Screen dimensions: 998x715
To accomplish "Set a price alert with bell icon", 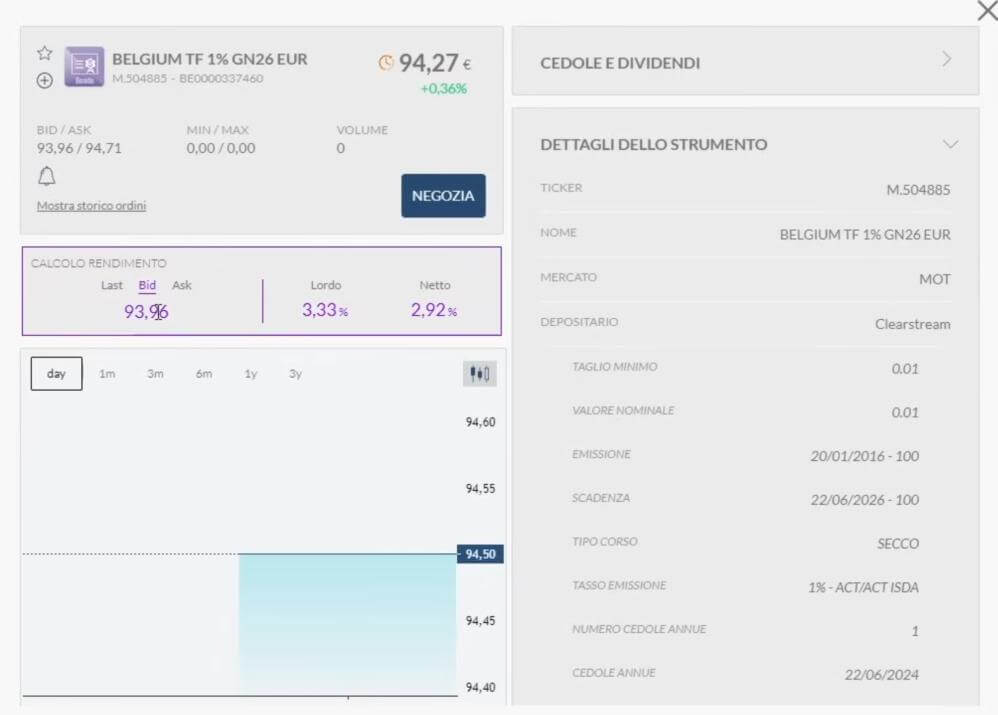I will coord(46,177).
